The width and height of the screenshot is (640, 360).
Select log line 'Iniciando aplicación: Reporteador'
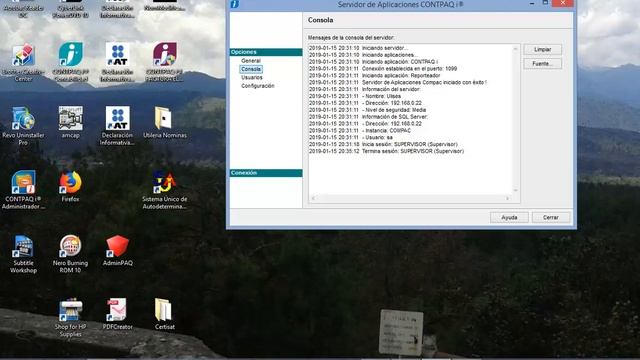(x=374, y=76)
